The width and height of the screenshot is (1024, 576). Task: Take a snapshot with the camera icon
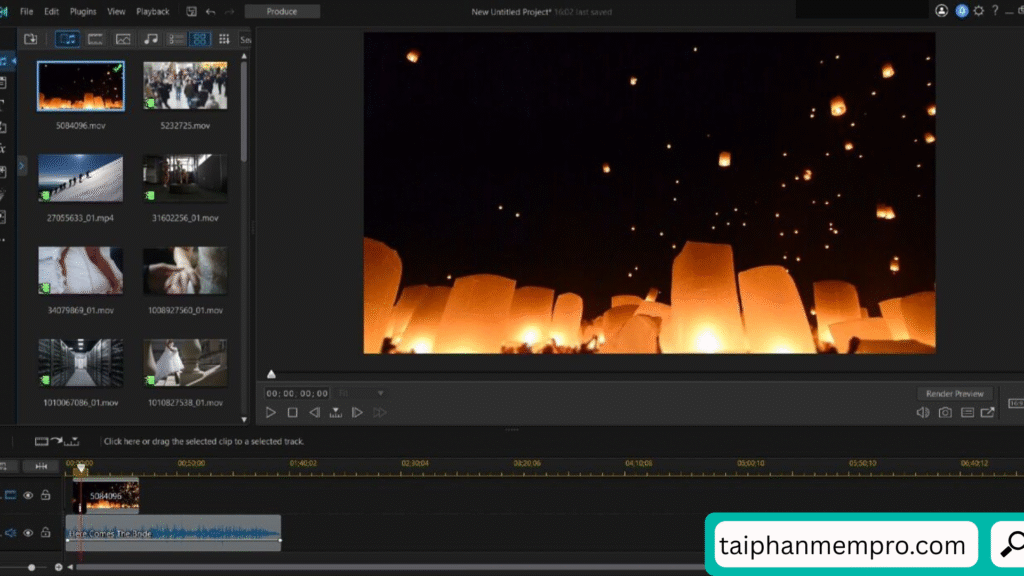click(x=945, y=412)
